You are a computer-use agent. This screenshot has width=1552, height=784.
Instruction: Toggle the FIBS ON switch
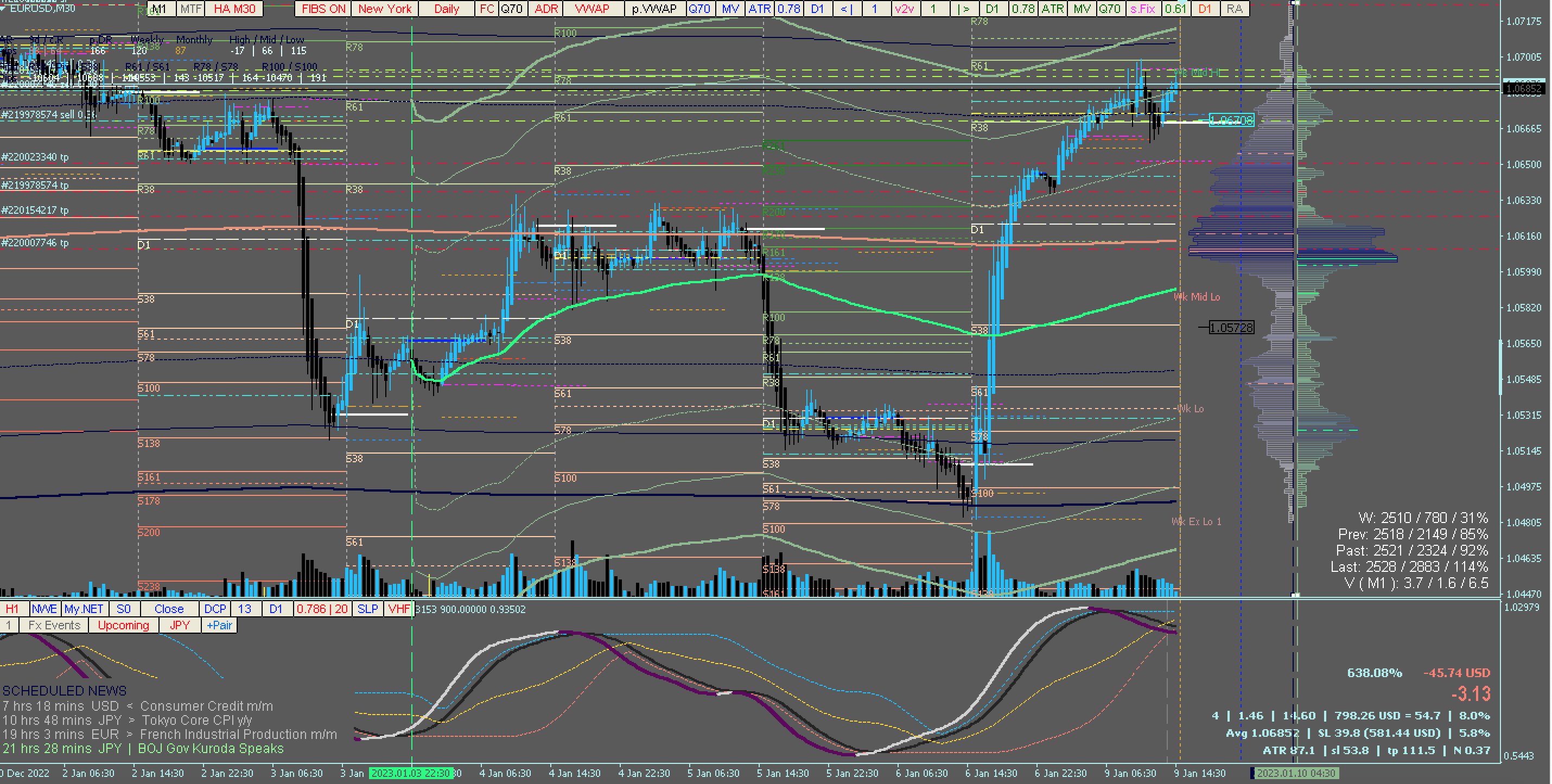[x=323, y=9]
